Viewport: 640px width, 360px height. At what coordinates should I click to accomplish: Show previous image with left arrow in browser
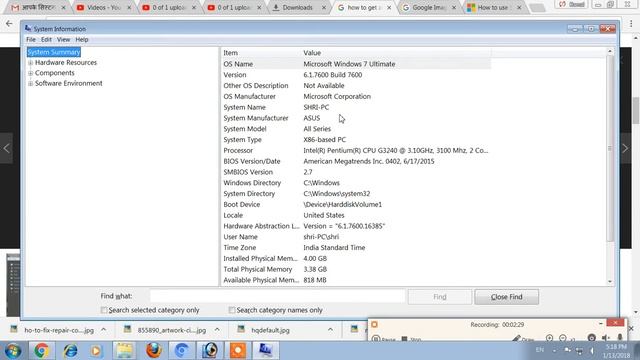click(7, 148)
